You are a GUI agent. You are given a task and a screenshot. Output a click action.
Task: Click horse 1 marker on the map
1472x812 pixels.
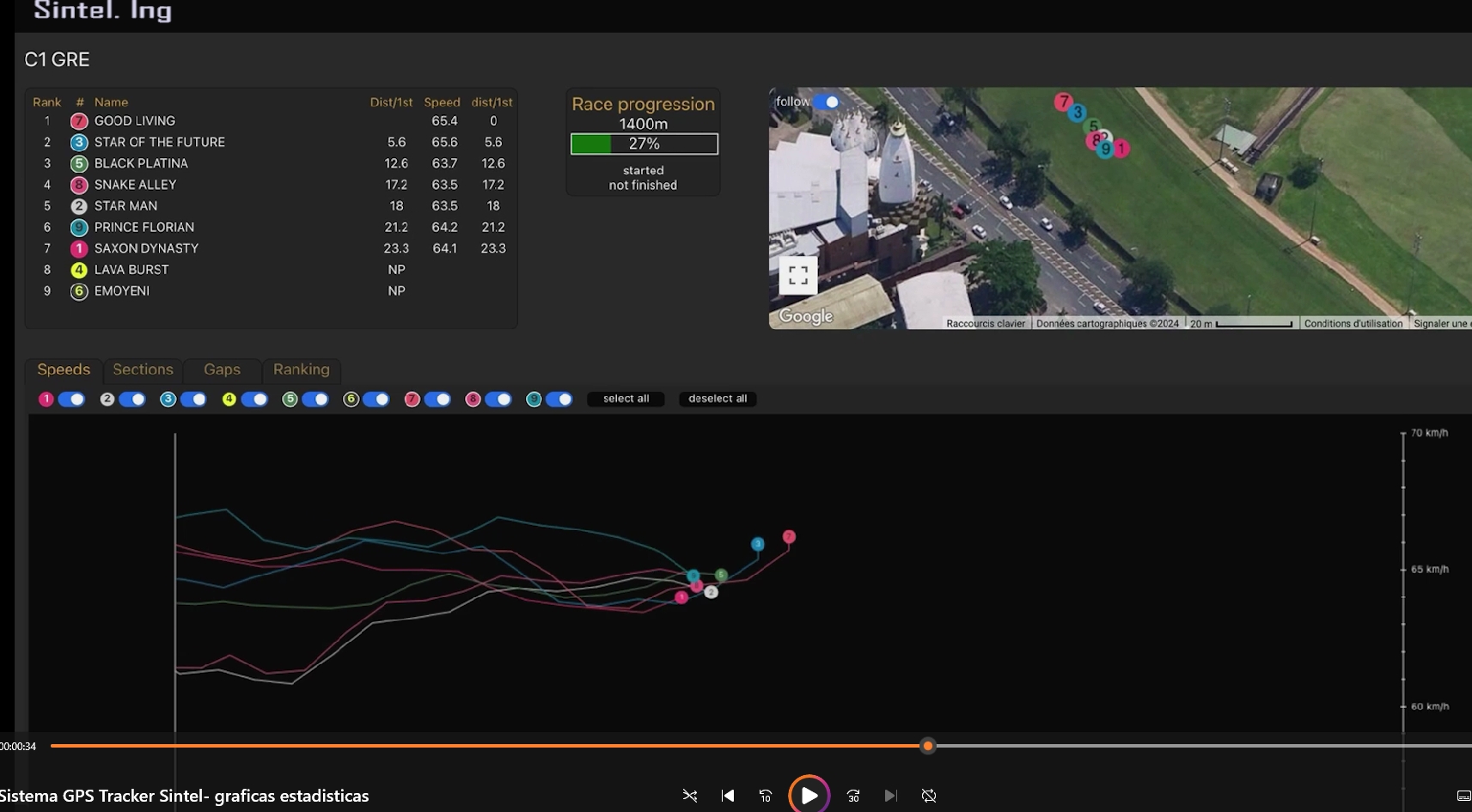click(x=1121, y=149)
